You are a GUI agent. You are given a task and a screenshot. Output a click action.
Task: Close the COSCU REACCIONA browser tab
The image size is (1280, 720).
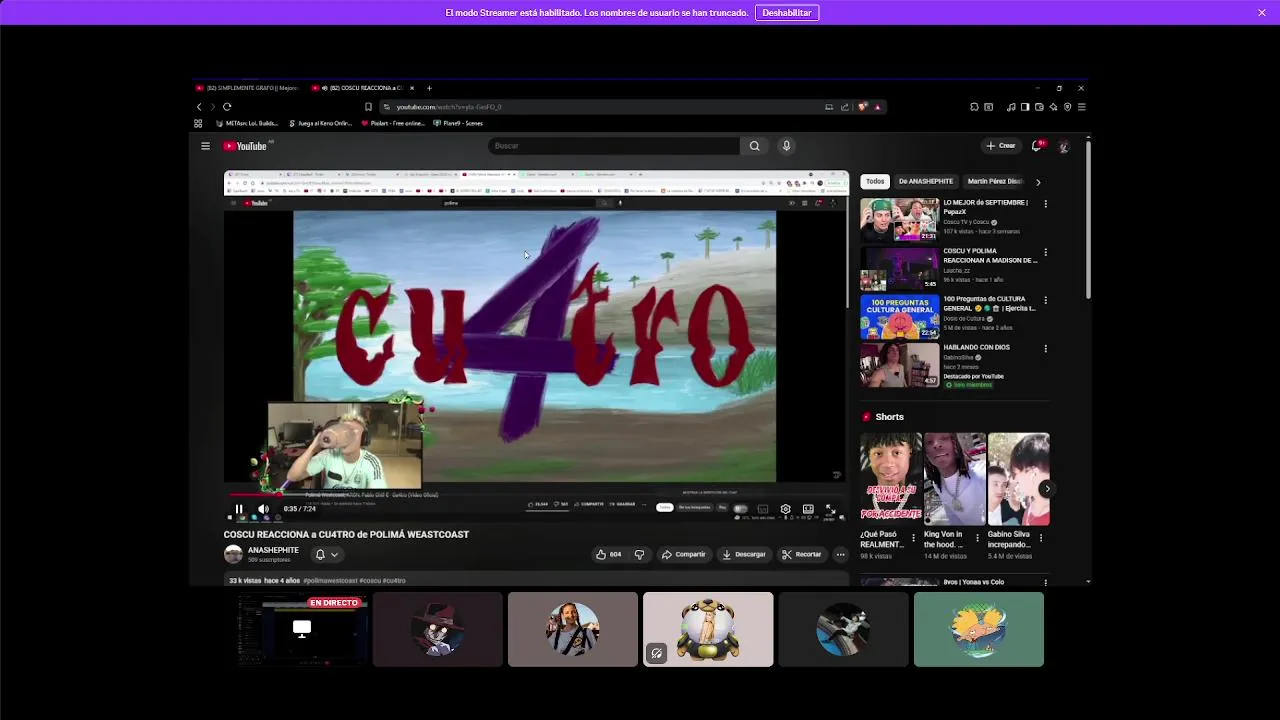click(x=412, y=88)
